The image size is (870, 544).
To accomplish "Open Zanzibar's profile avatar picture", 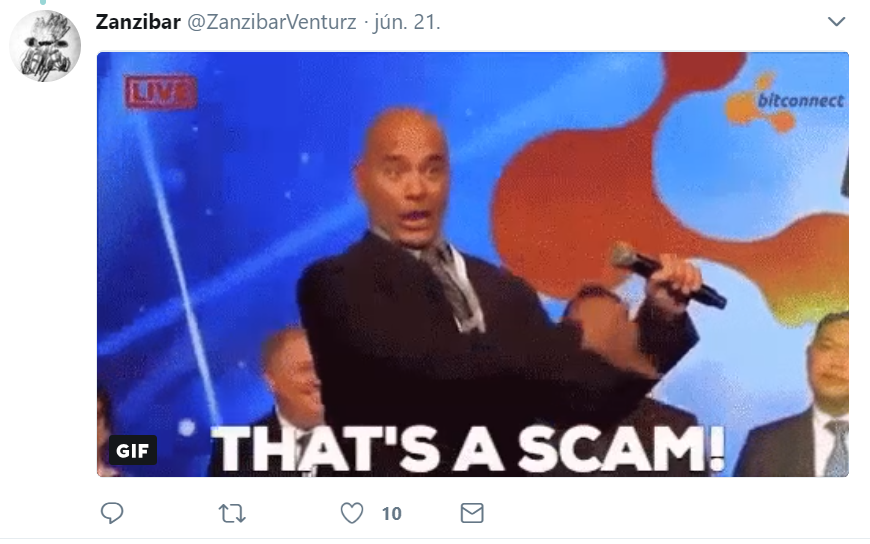I will coord(45,46).
